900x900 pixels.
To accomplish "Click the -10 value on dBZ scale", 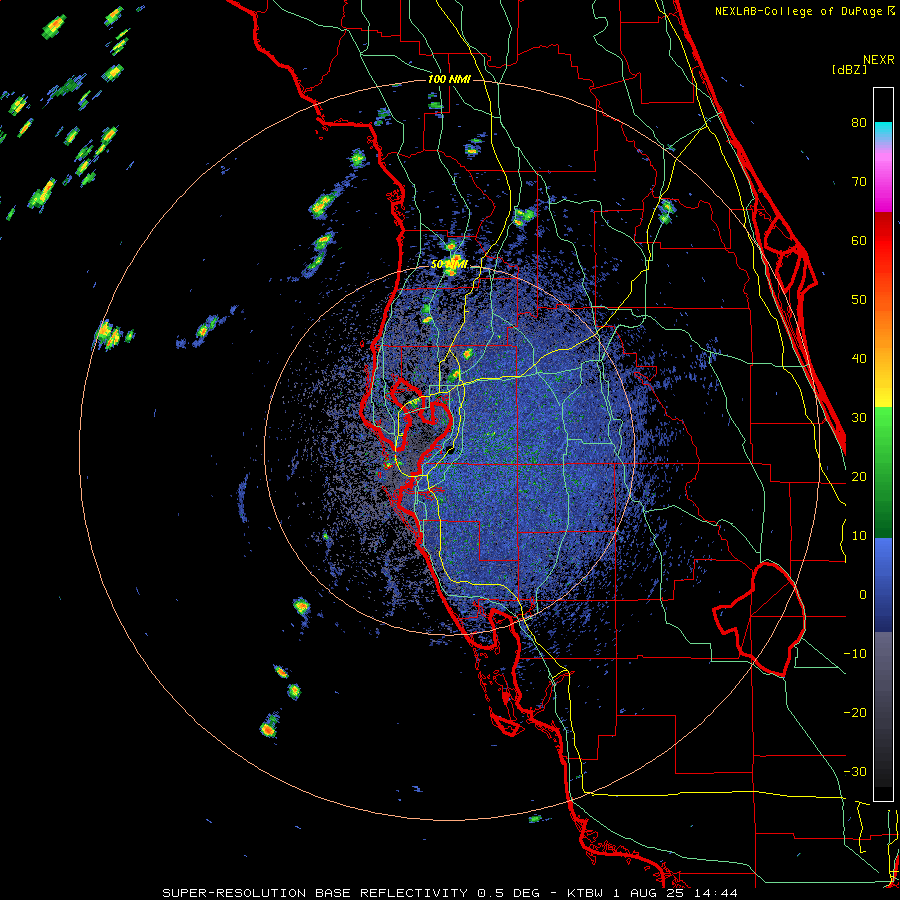I will coord(855,654).
